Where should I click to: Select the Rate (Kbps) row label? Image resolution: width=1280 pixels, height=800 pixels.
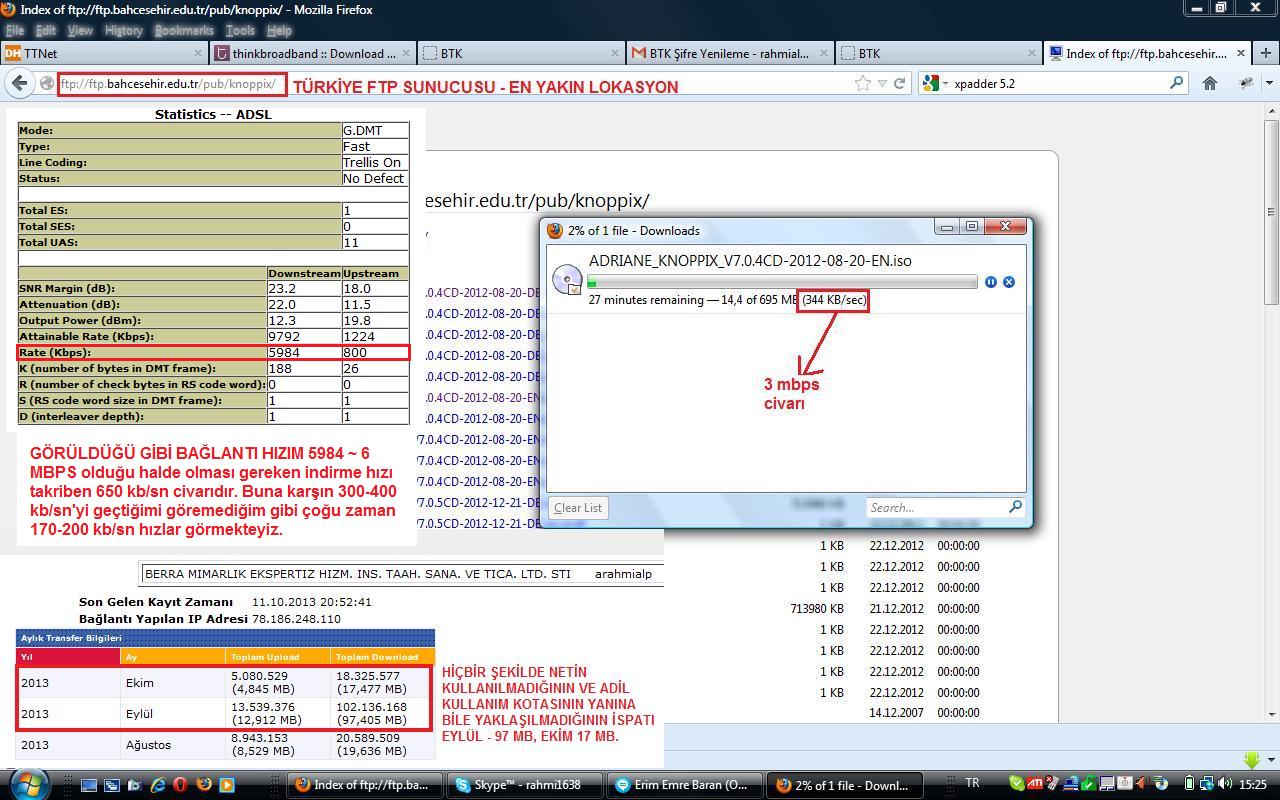(x=55, y=352)
